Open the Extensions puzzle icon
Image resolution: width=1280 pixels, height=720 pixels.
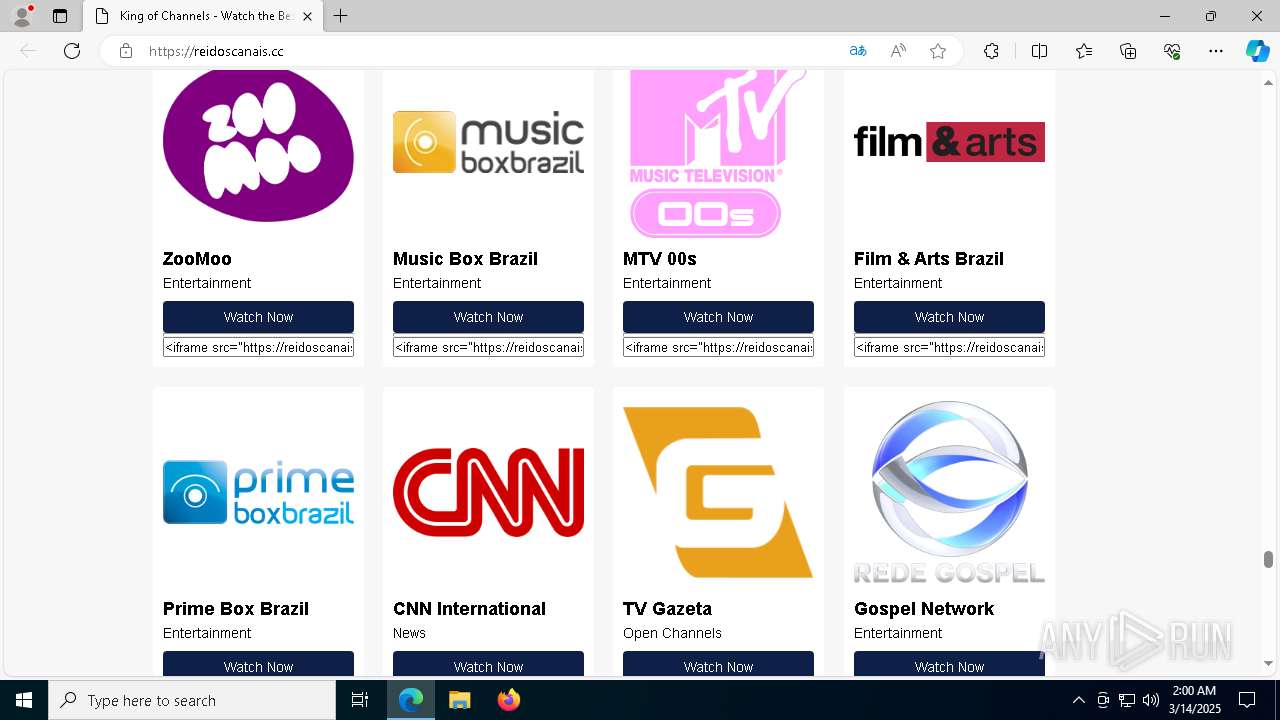click(991, 51)
